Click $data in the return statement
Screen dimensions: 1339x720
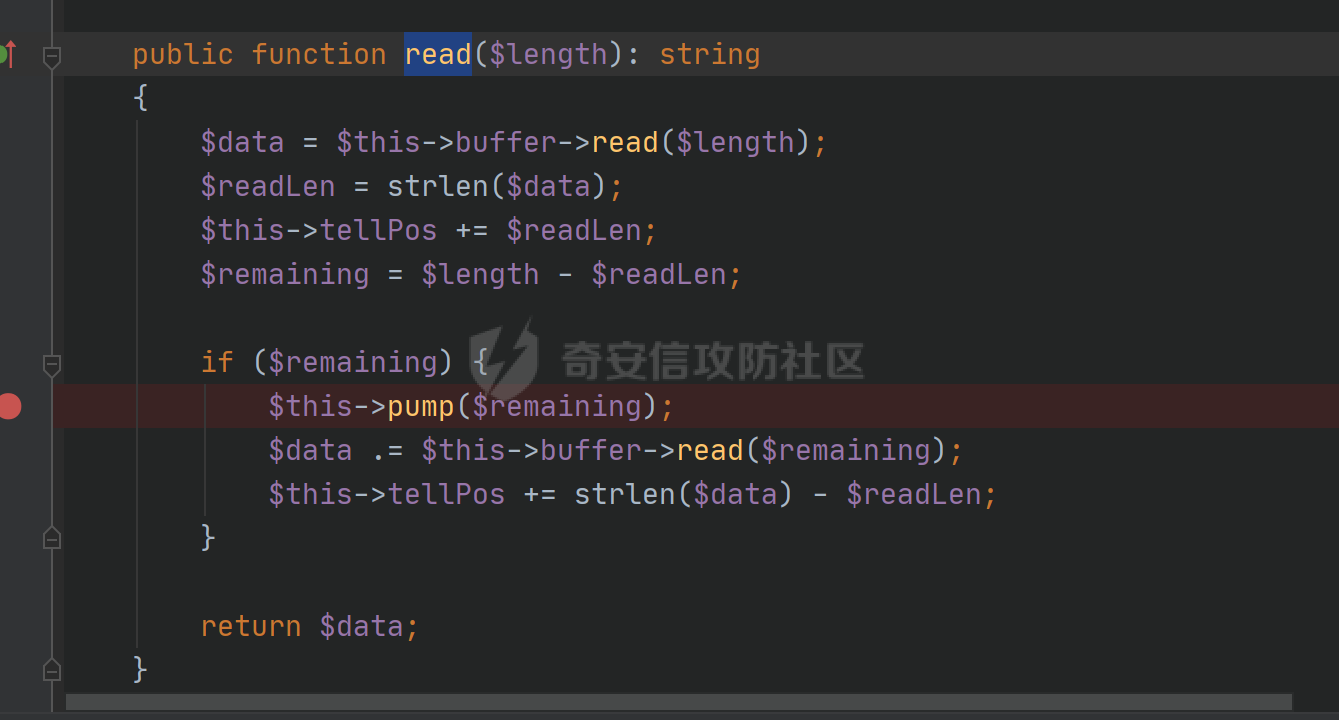coord(361,626)
